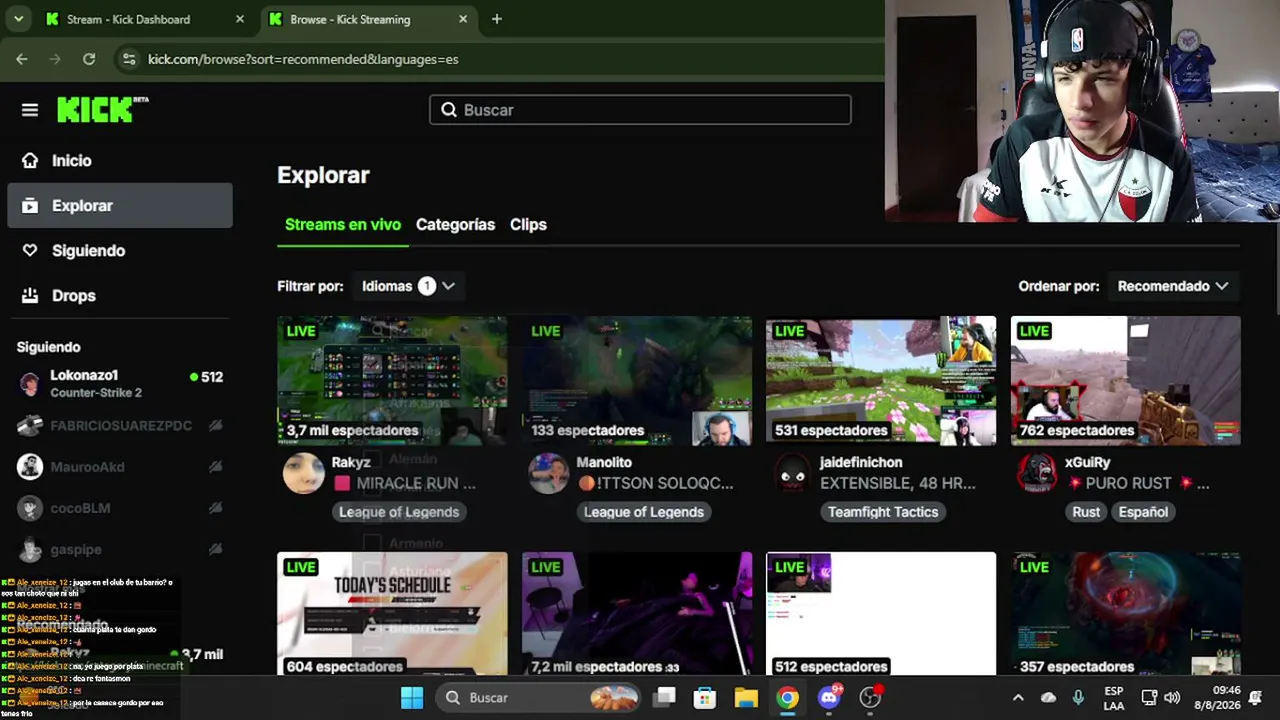Open xGuiRy's channel avatar

[1037, 473]
